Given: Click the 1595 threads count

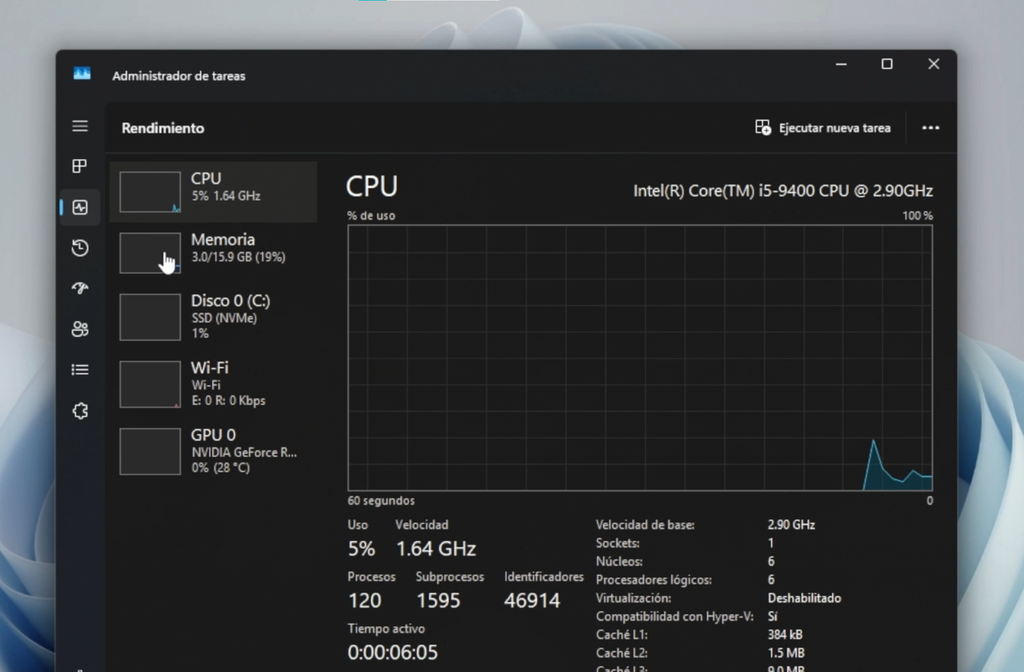Looking at the screenshot, I should (438, 601).
